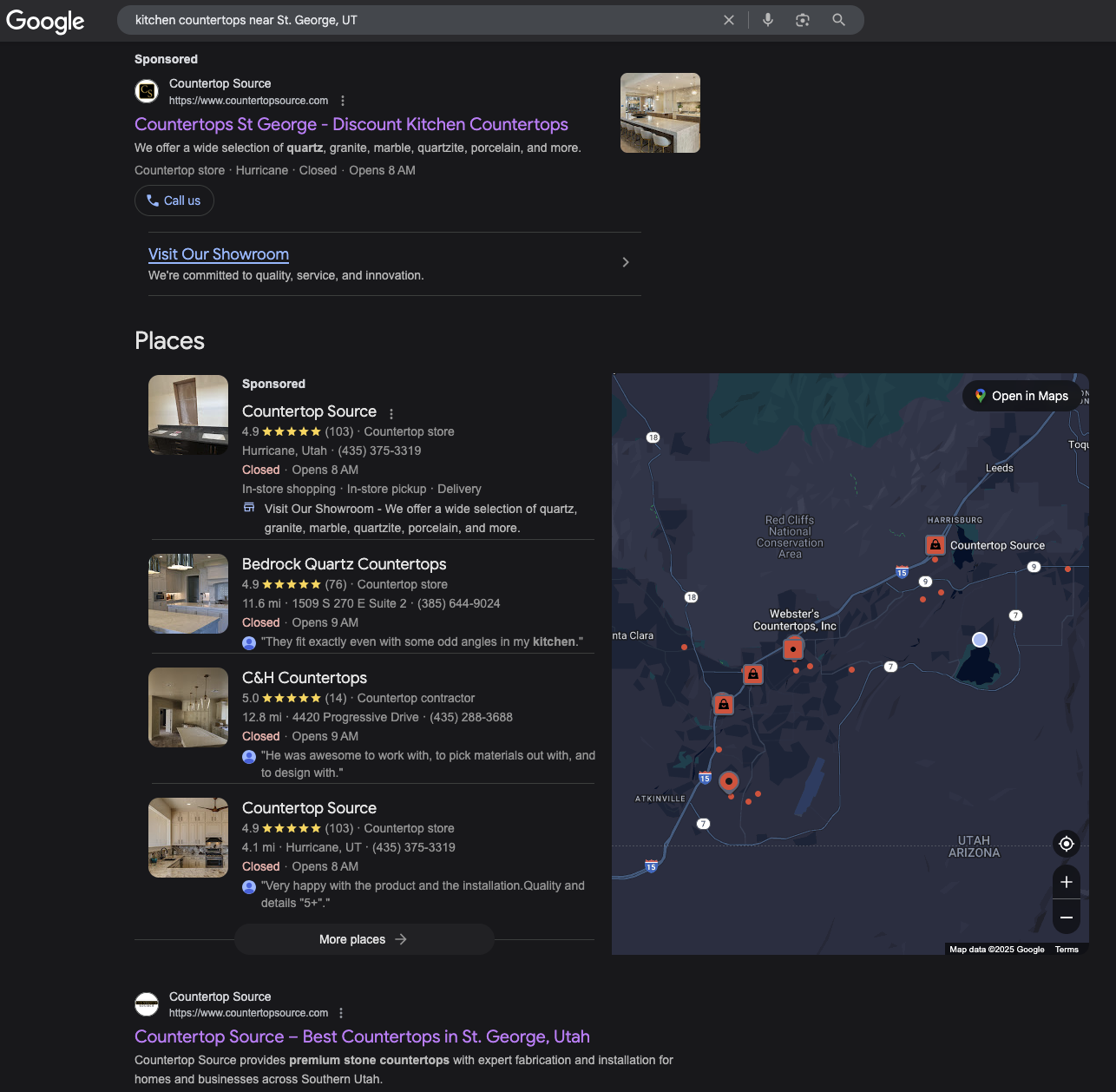This screenshot has width=1116, height=1092.
Task: Open the Bedrock Quartz Countertops listing
Action: click(344, 564)
